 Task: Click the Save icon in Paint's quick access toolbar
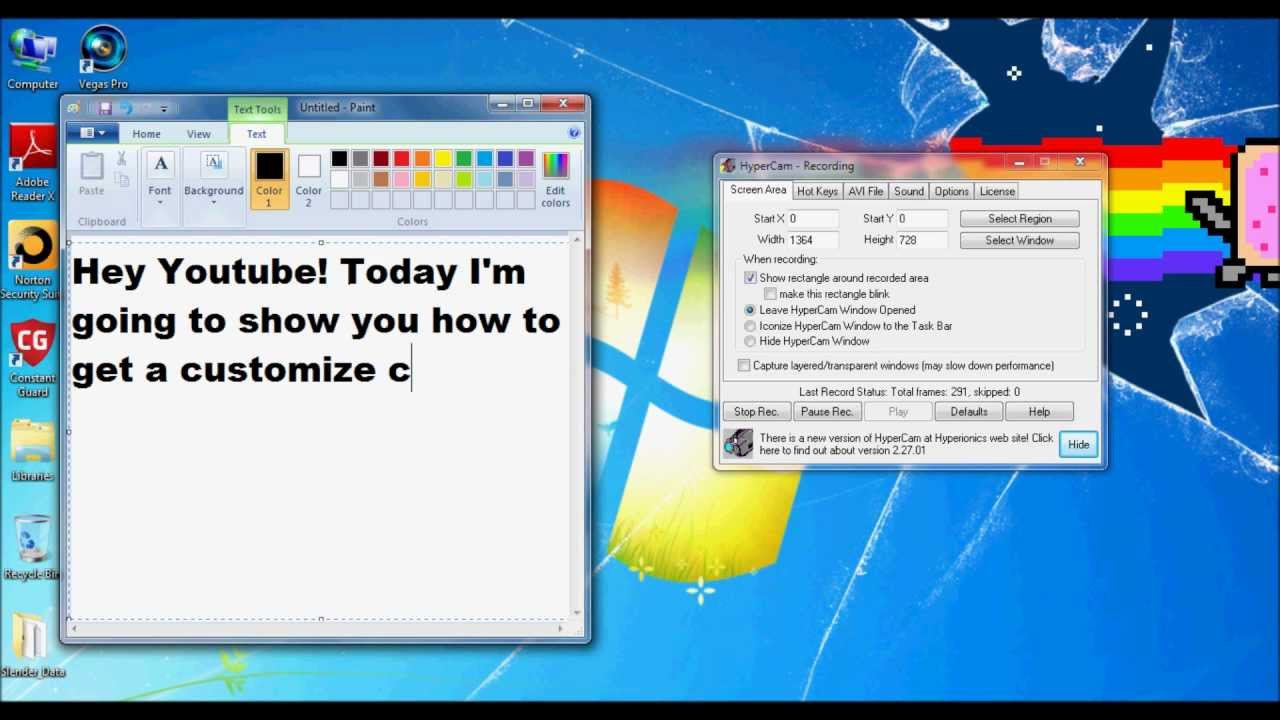tap(104, 108)
